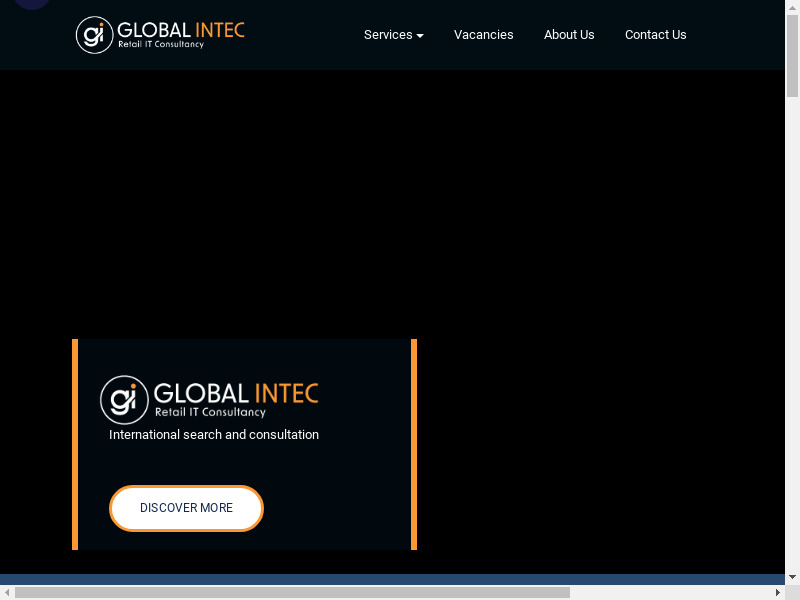The image size is (800, 600).
Task: Click the large GLOBAL INTEC wordmark in hero card
Action: 236,392
